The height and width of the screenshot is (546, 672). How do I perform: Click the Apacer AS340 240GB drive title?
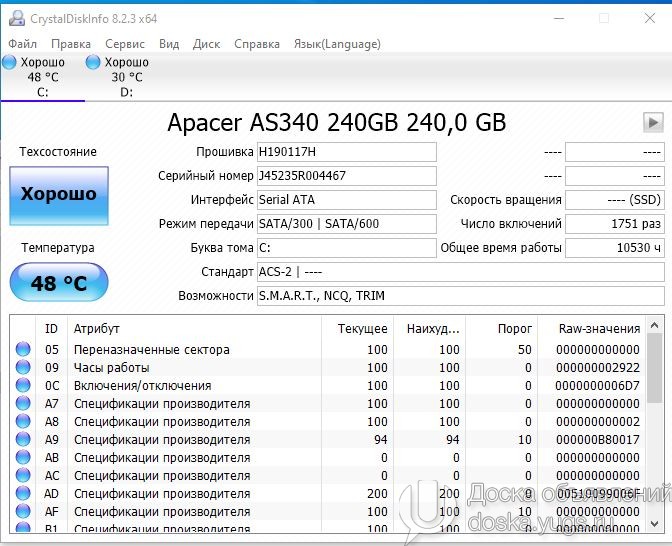pos(336,123)
